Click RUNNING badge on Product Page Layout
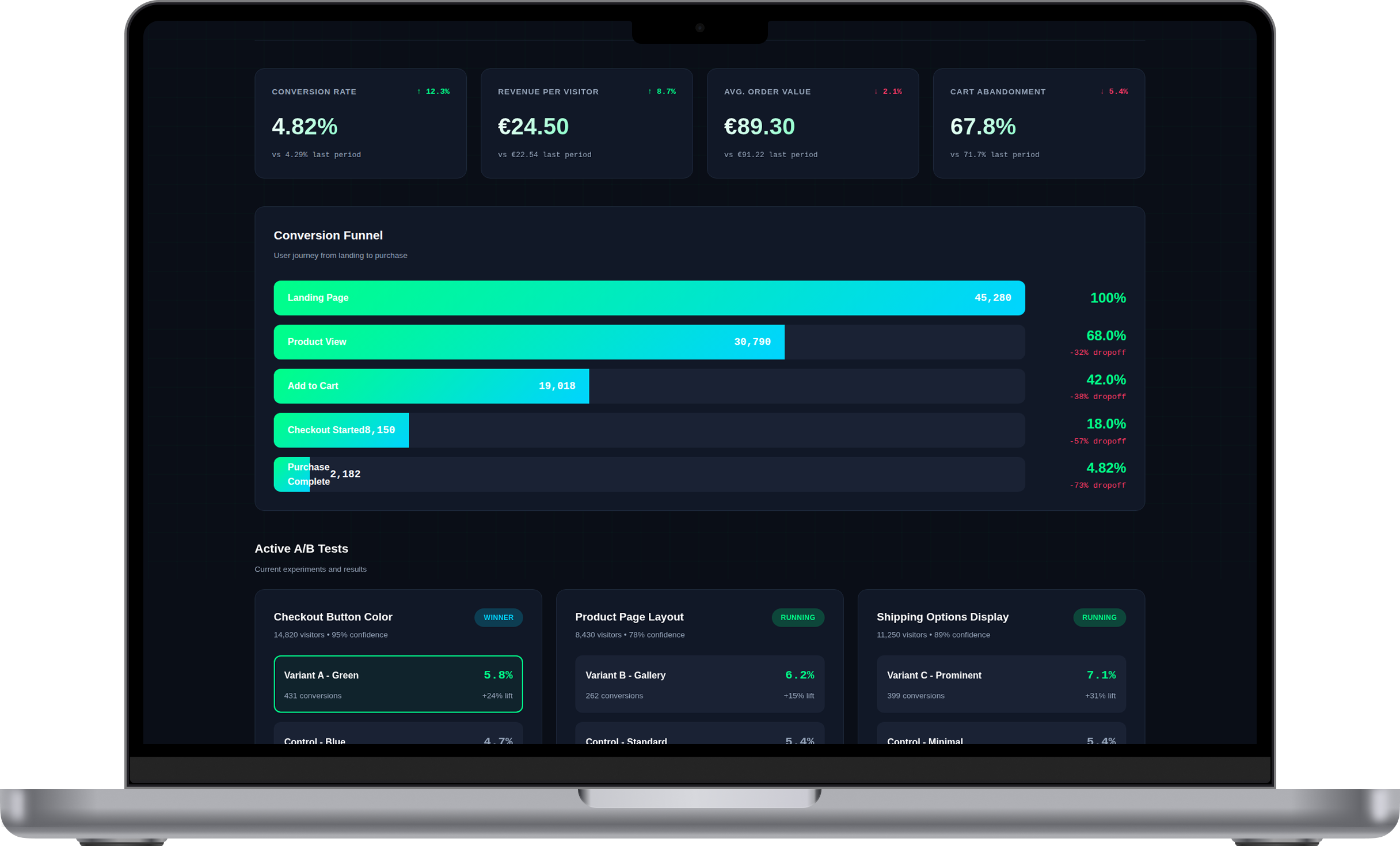Image resolution: width=1400 pixels, height=846 pixels. tap(797, 617)
